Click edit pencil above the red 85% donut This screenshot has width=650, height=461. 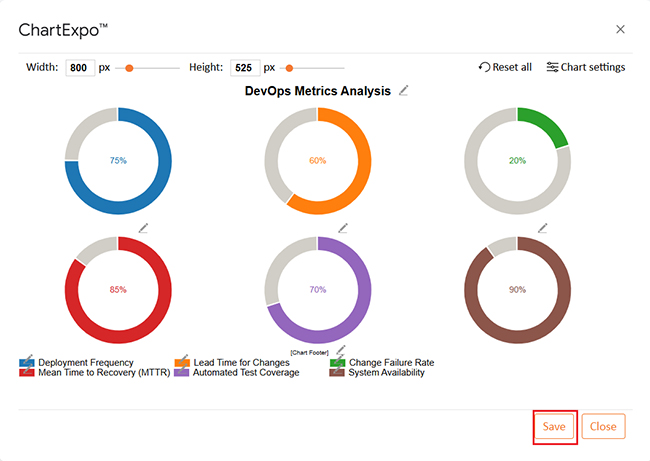[x=143, y=228]
